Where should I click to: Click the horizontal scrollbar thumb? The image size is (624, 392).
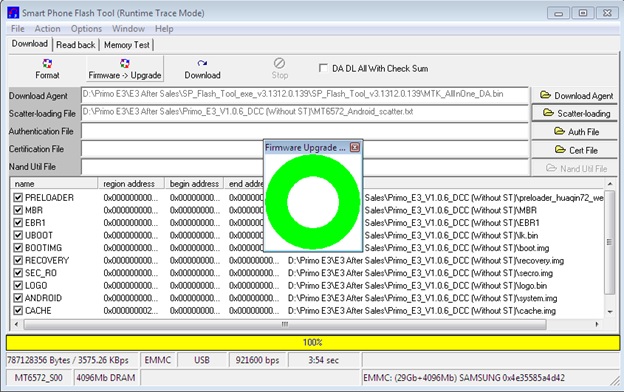tap(285, 325)
